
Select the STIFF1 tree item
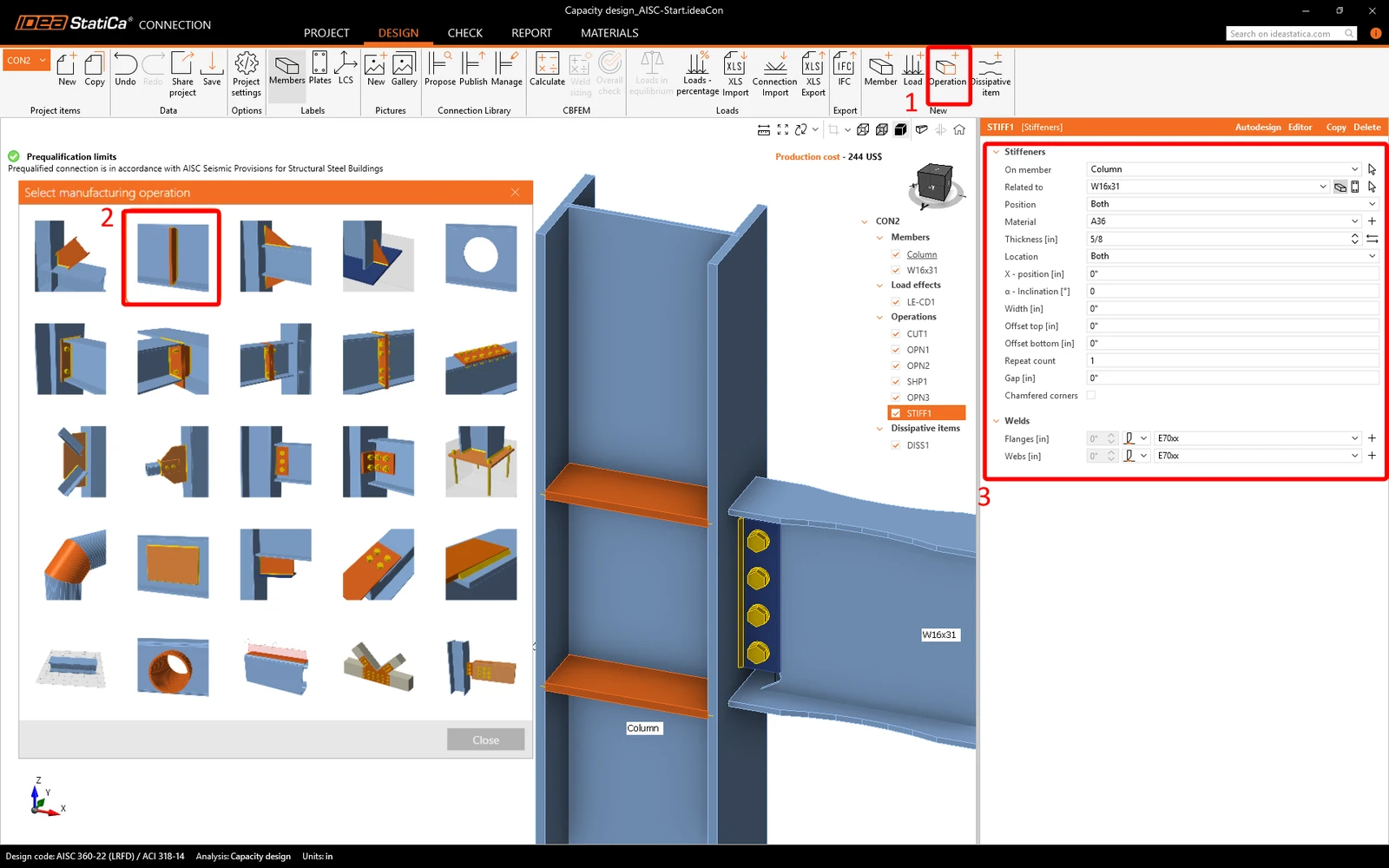[x=926, y=413]
